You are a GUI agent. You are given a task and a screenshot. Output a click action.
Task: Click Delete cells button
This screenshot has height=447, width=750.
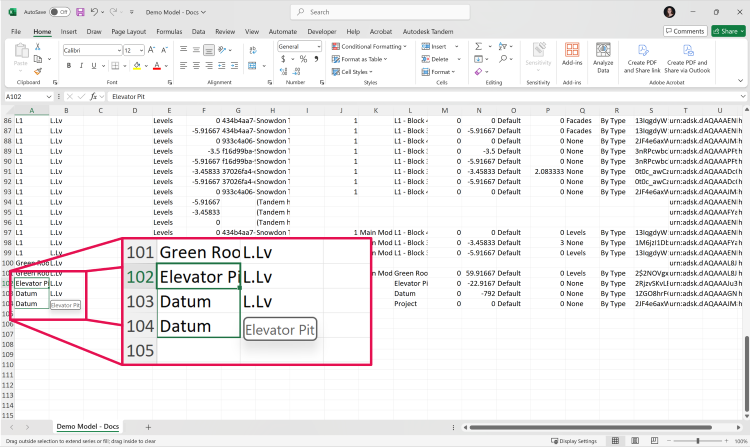[x=435, y=59]
